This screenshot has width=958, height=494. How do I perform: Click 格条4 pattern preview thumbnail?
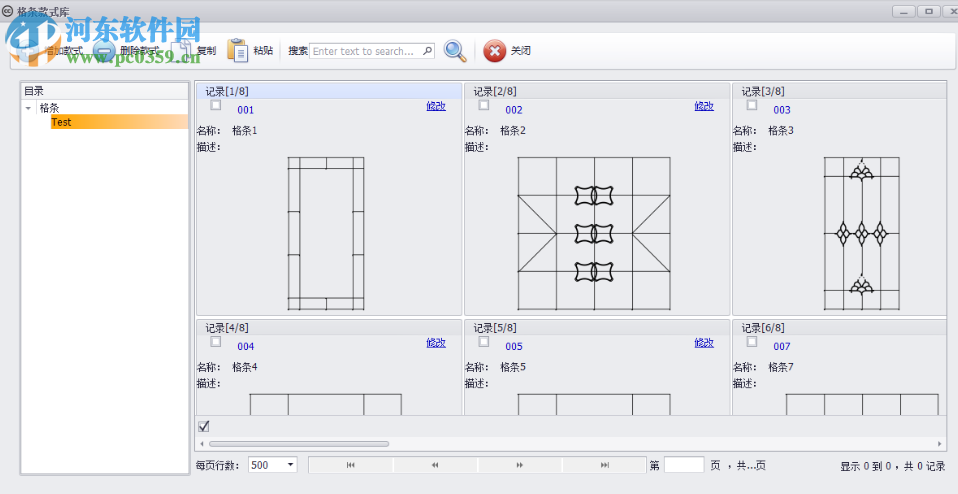tap(326, 404)
